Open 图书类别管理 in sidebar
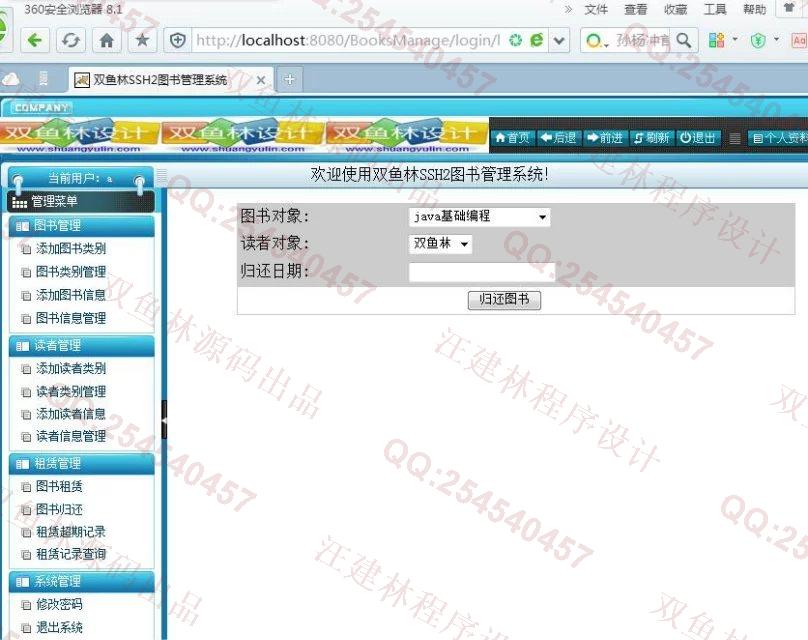 pos(71,272)
